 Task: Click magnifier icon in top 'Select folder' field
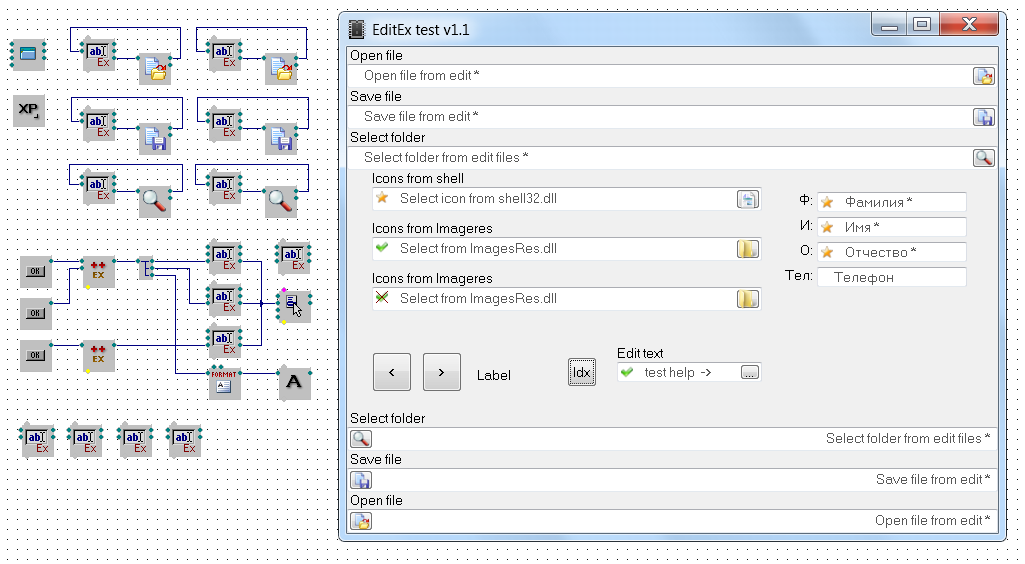[983, 158]
